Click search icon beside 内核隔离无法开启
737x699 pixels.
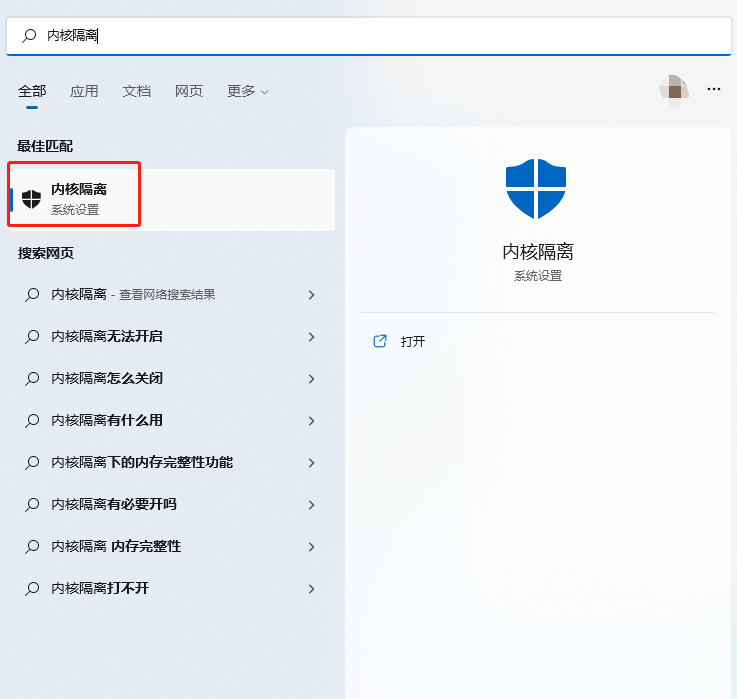32,337
